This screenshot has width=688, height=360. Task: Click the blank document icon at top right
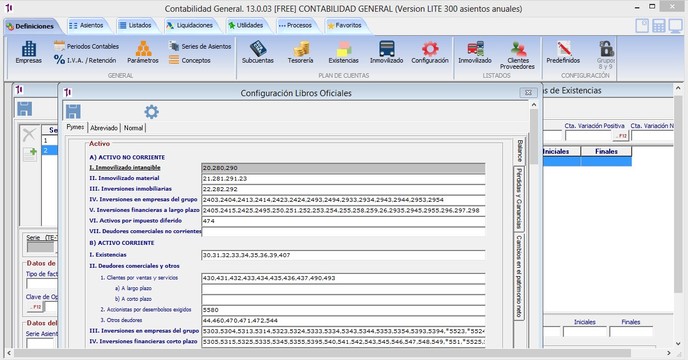pos(642,26)
